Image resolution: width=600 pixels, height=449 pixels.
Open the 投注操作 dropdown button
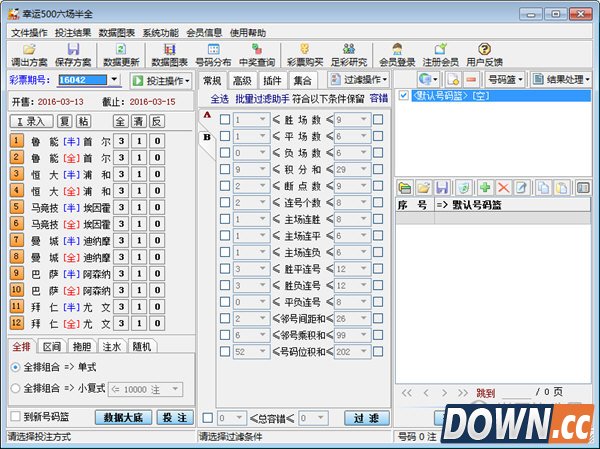pos(161,81)
